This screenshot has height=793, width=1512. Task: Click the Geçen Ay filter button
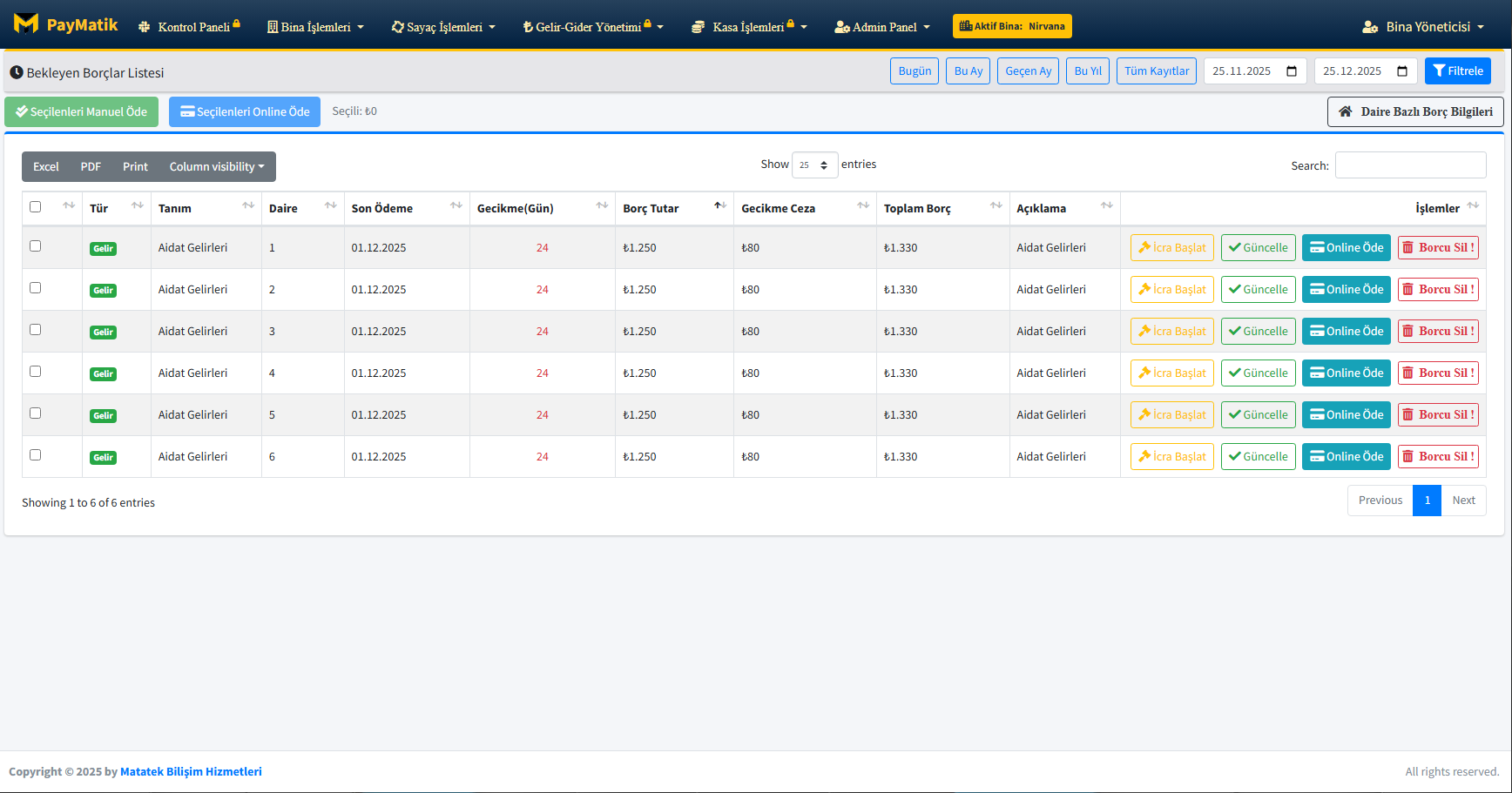pos(1028,71)
